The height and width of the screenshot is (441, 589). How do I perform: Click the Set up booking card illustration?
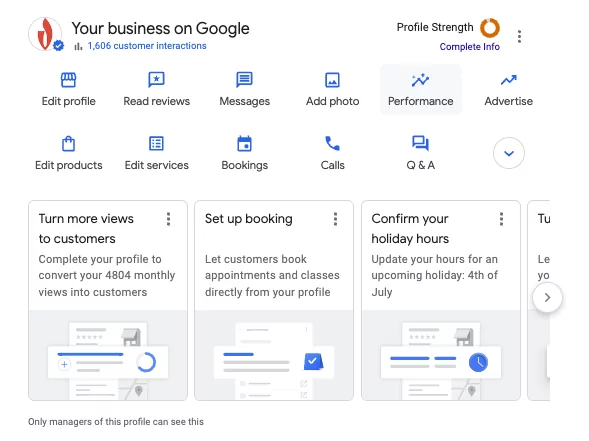point(274,355)
